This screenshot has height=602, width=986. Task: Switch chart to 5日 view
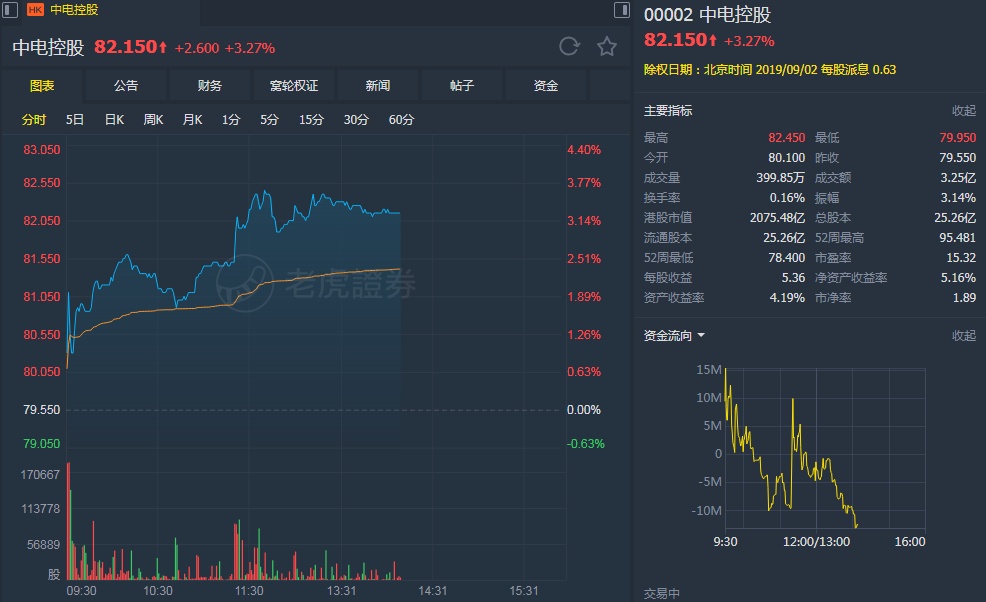75,120
